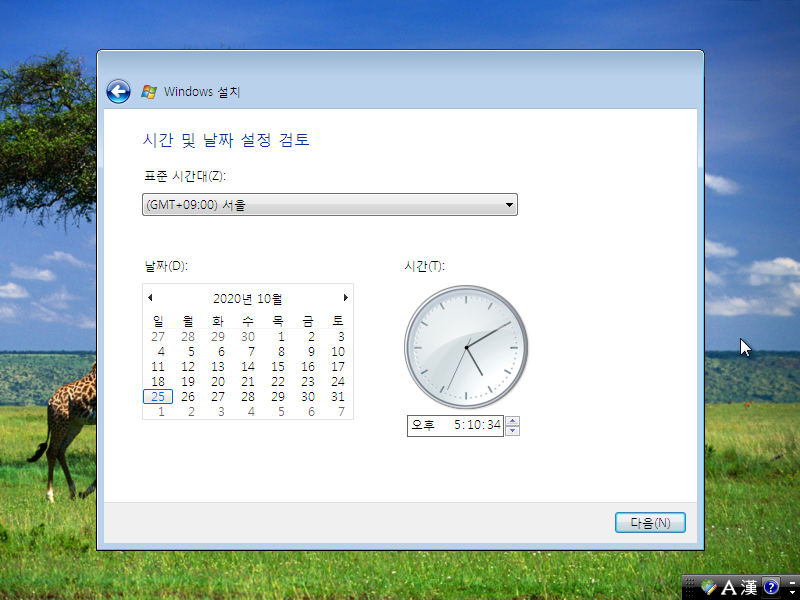Select October 13 in the calendar

pos(218,366)
